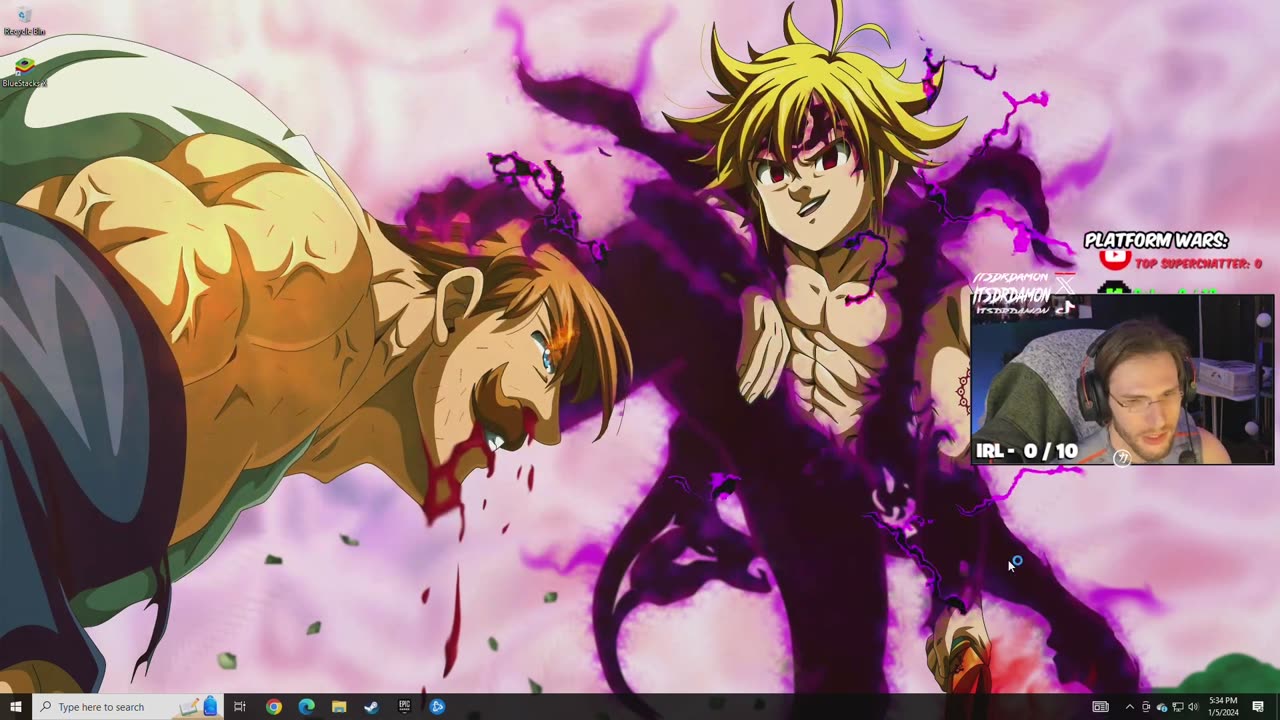Viewport: 1280px width, 720px height.
Task: Click the Meet Now tray icon
Action: [x=1146, y=707]
